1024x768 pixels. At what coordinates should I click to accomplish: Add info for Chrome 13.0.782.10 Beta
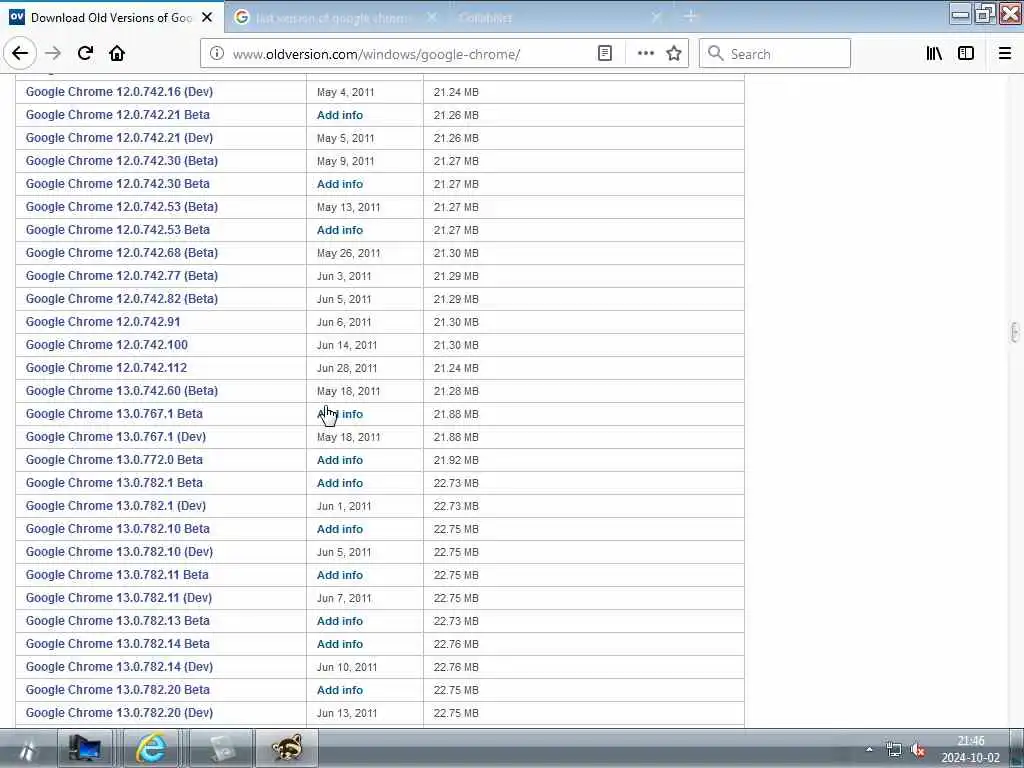pyautogui.click(x=340, y=529)
